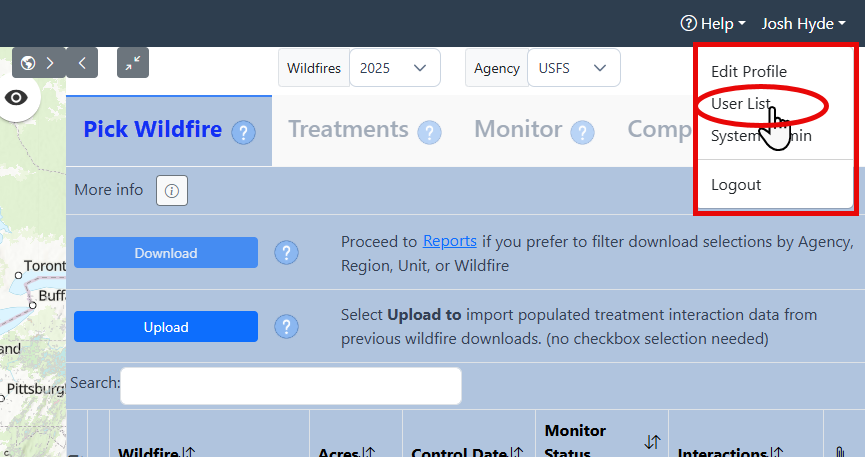Follow the Reports link
Screen dimensions: 865x457
point(450,241)
